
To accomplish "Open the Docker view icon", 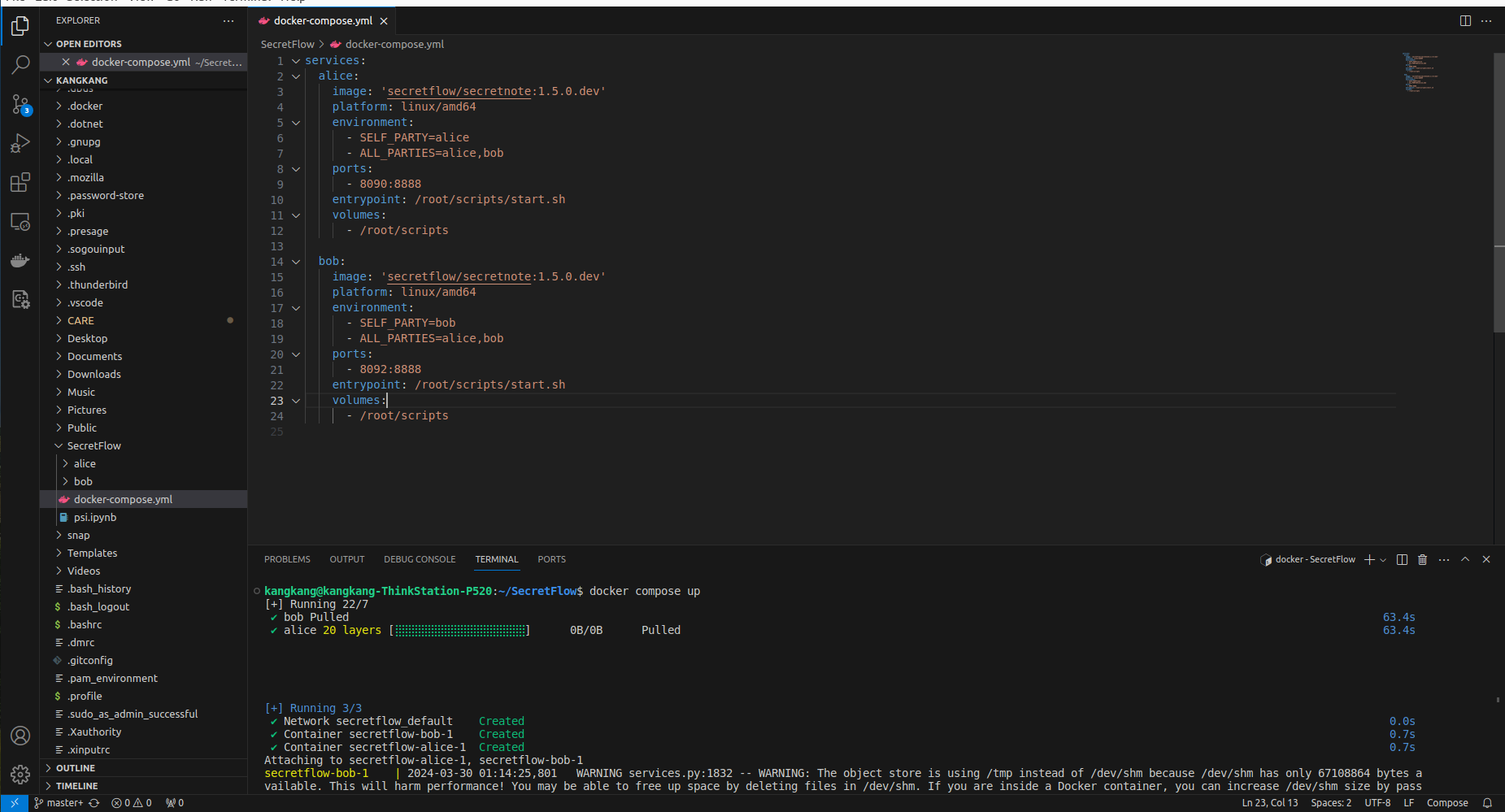I will pos(20,260).
